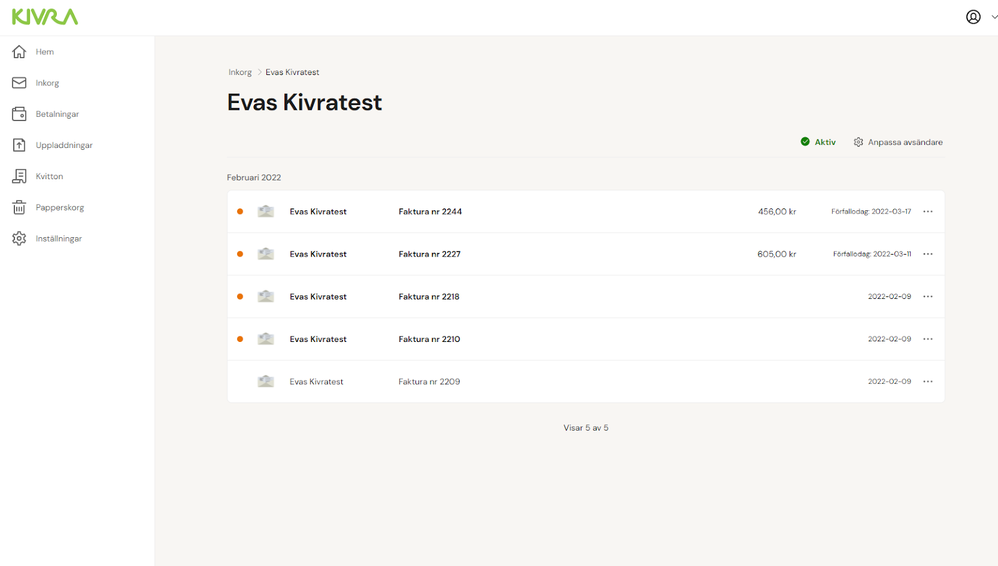998x566 pixels.
Task: Click sender thumbnail of Faktura nr 2209
Action: tap(265, 381)
